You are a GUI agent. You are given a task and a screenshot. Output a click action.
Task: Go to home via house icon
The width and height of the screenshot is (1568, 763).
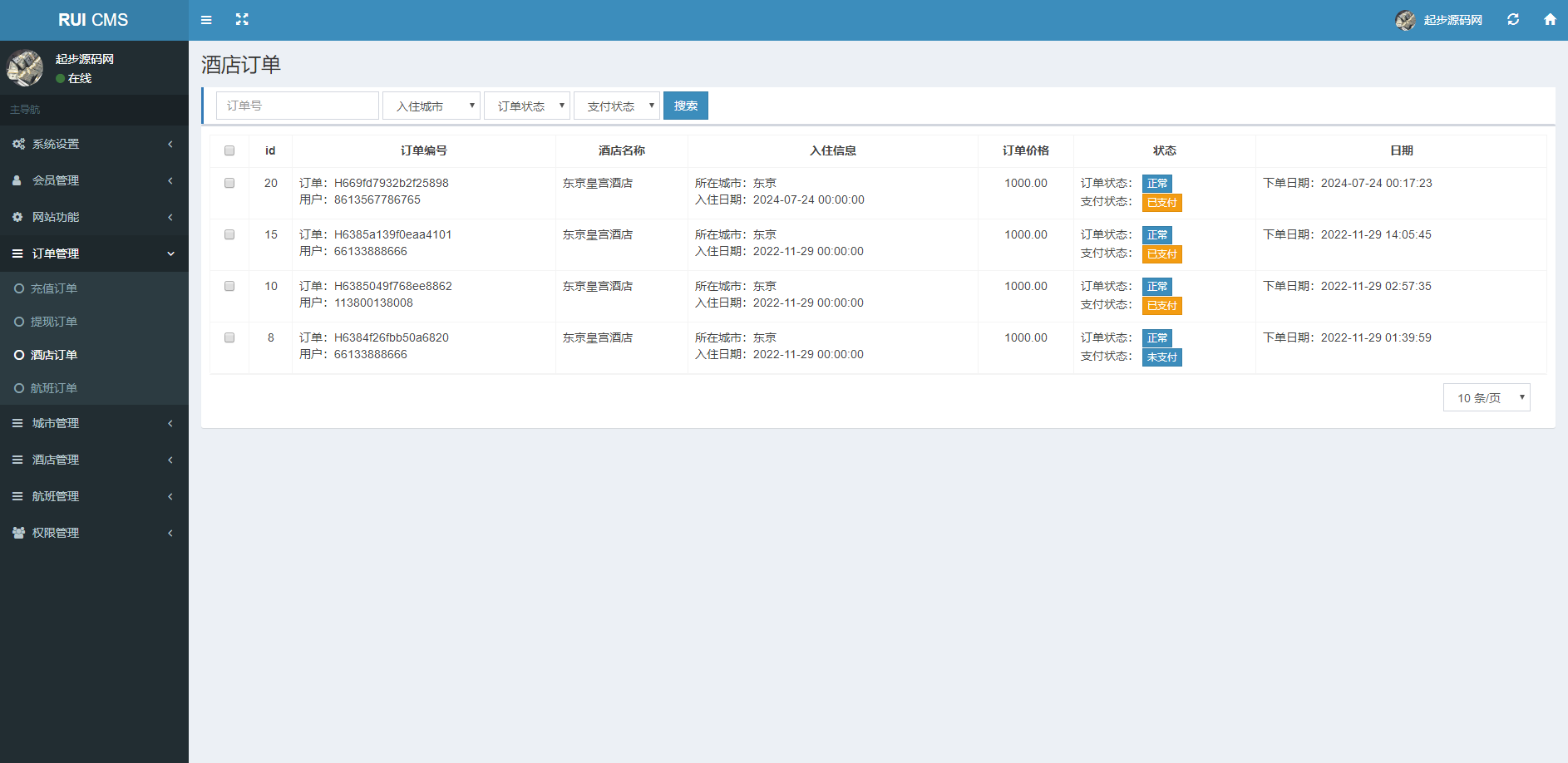[1550, 19]
